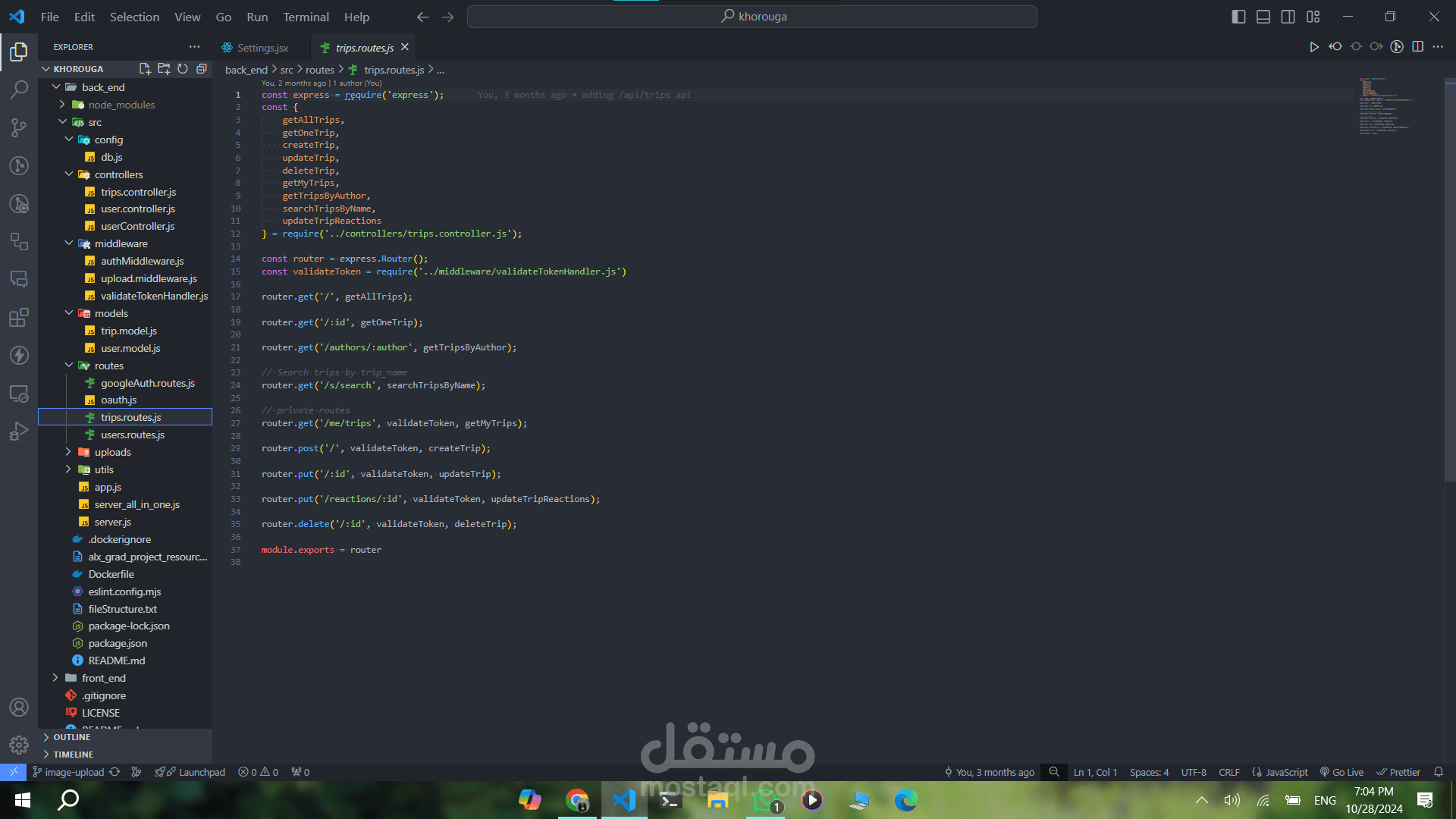The width and height of the screenshot is (1456, 819).
Task: Toggle secondary side bar visibility
Action: coord(1288,17)
